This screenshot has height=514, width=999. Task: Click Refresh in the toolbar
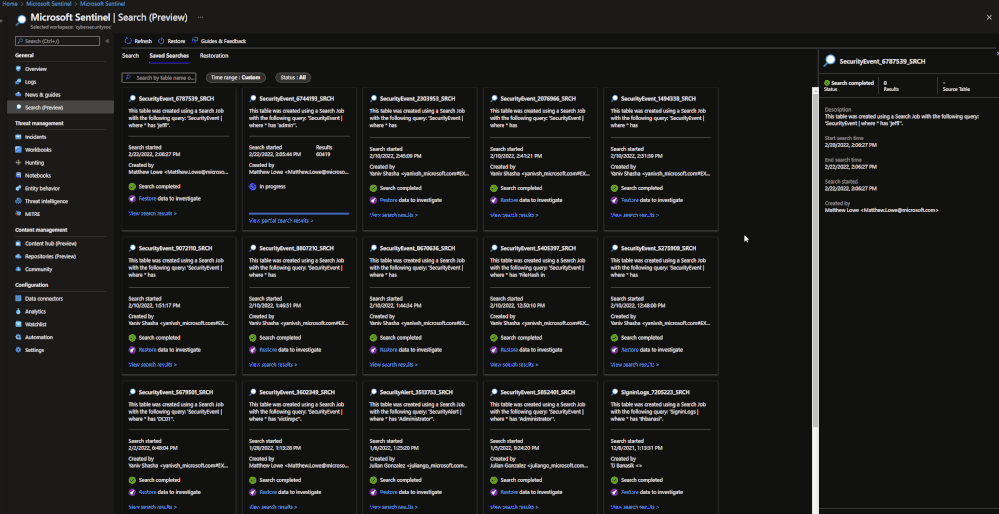point(138,41)
